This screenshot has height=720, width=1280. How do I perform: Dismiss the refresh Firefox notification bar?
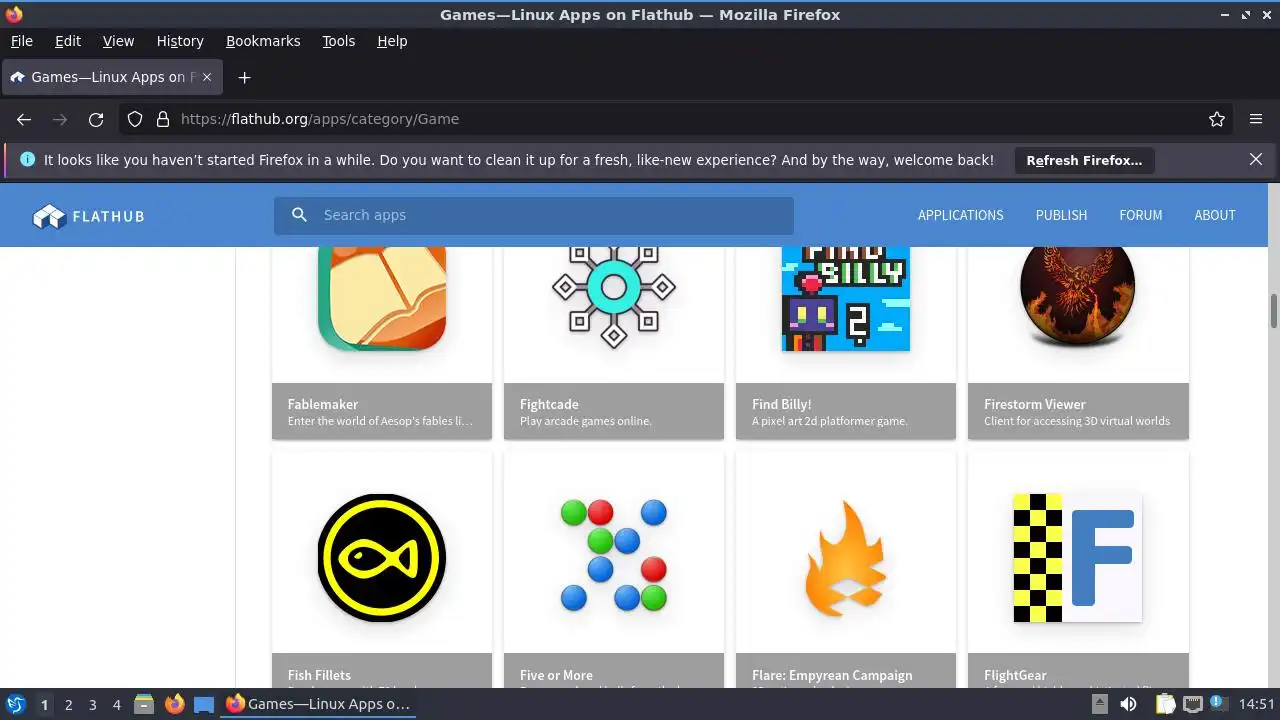tap(1256, 159)
